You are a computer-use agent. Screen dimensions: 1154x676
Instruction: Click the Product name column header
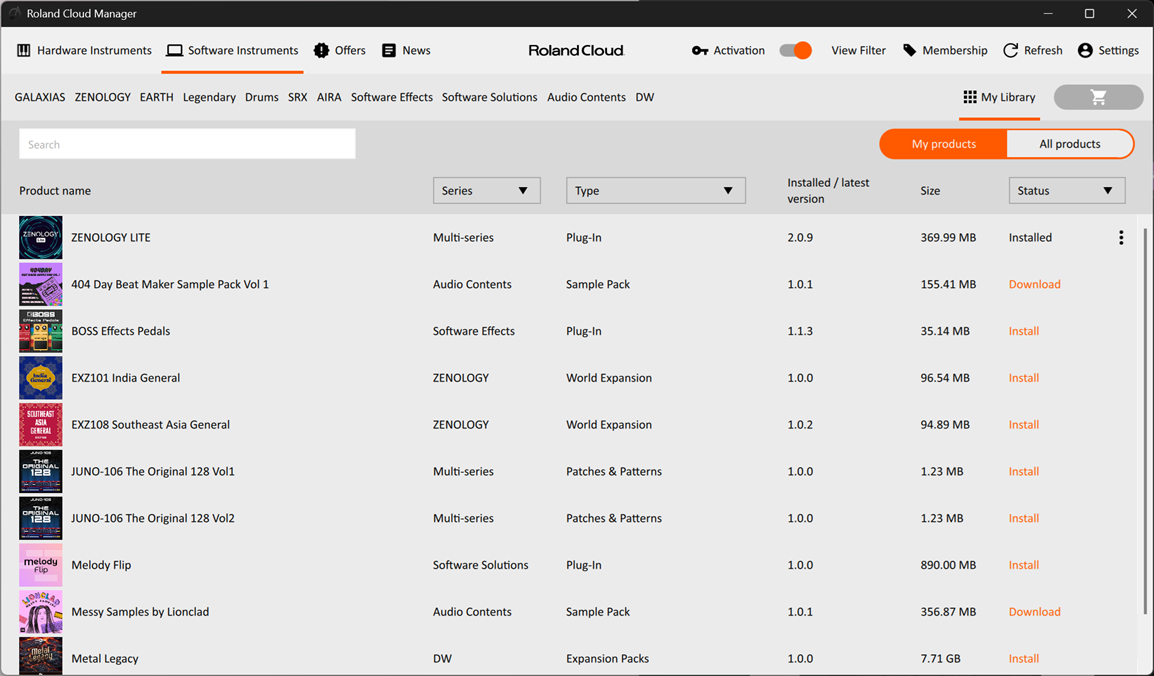(55, 191)
